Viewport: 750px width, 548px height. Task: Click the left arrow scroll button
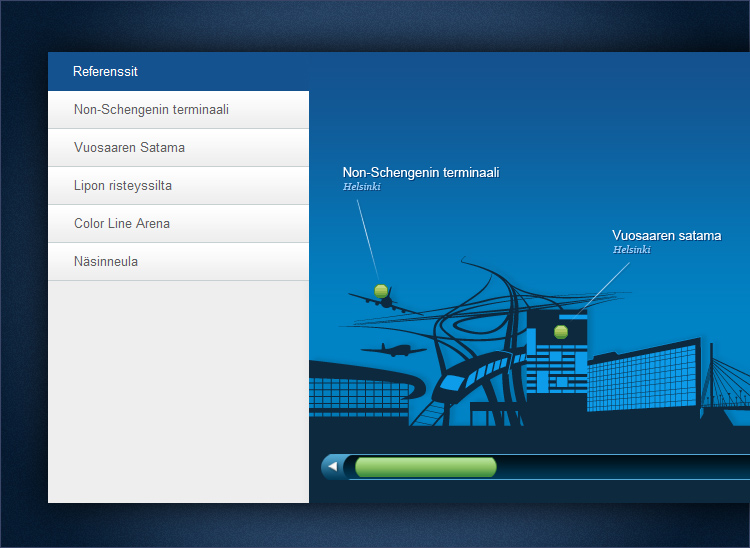(333, 466)
